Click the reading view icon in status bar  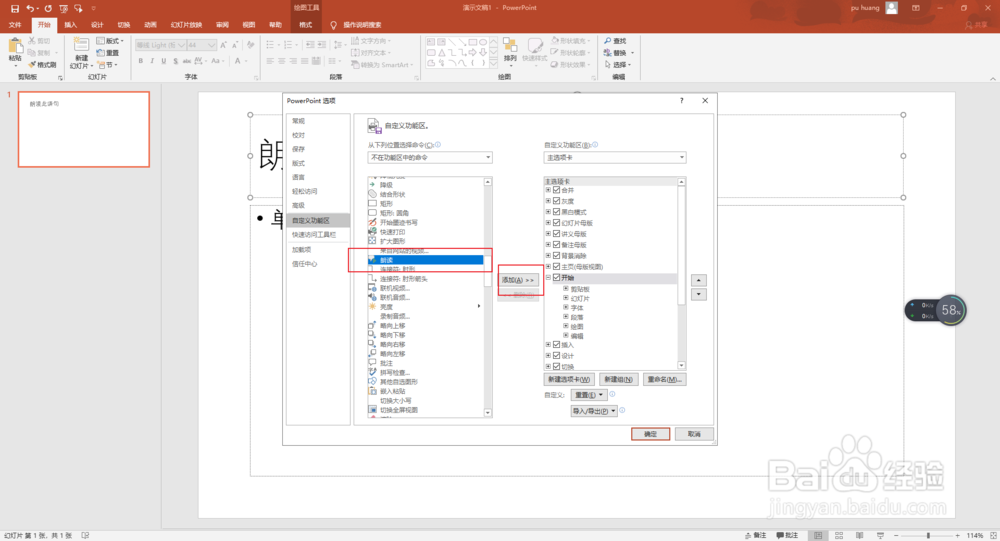point(860,535)
